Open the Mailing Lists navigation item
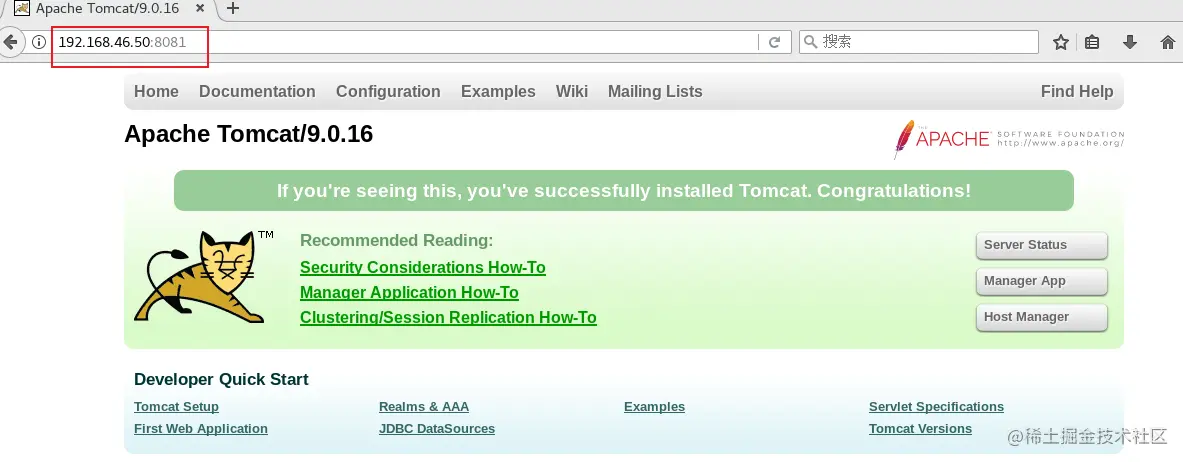 pyautogui.click(x=655, y=91)
